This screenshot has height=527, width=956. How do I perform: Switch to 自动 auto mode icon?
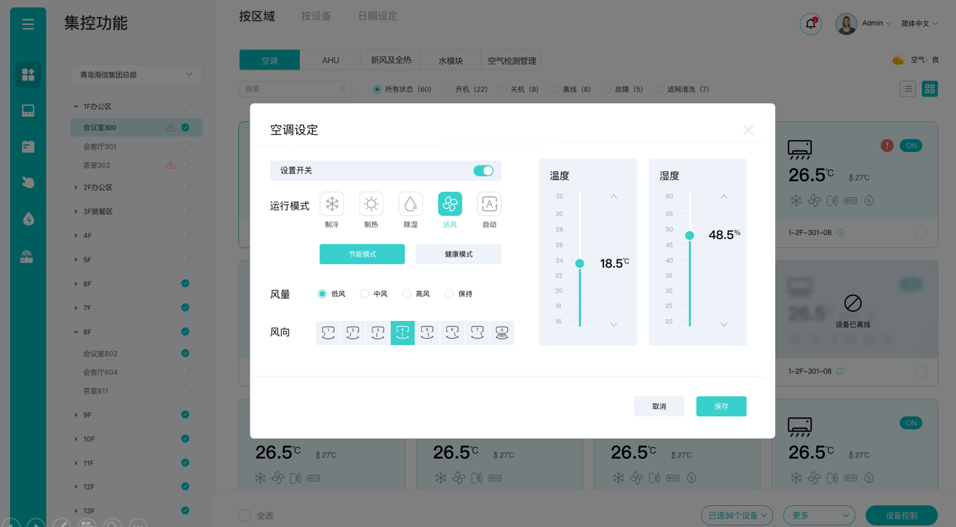click(489, 204)
